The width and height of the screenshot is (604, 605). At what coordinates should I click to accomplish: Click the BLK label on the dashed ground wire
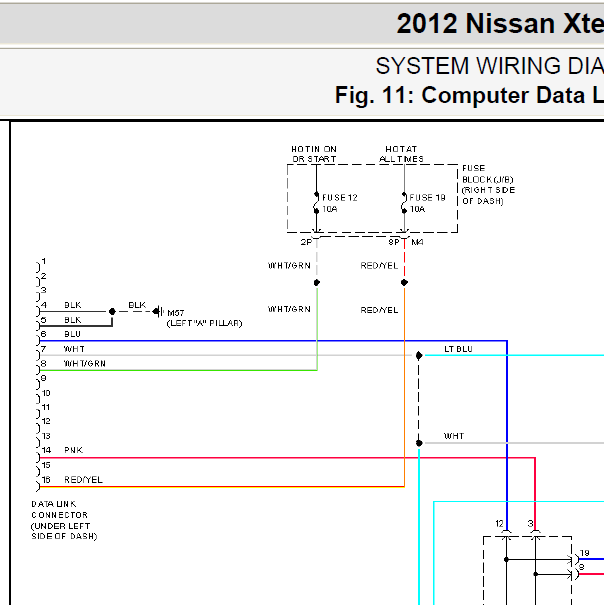point(137,305)
